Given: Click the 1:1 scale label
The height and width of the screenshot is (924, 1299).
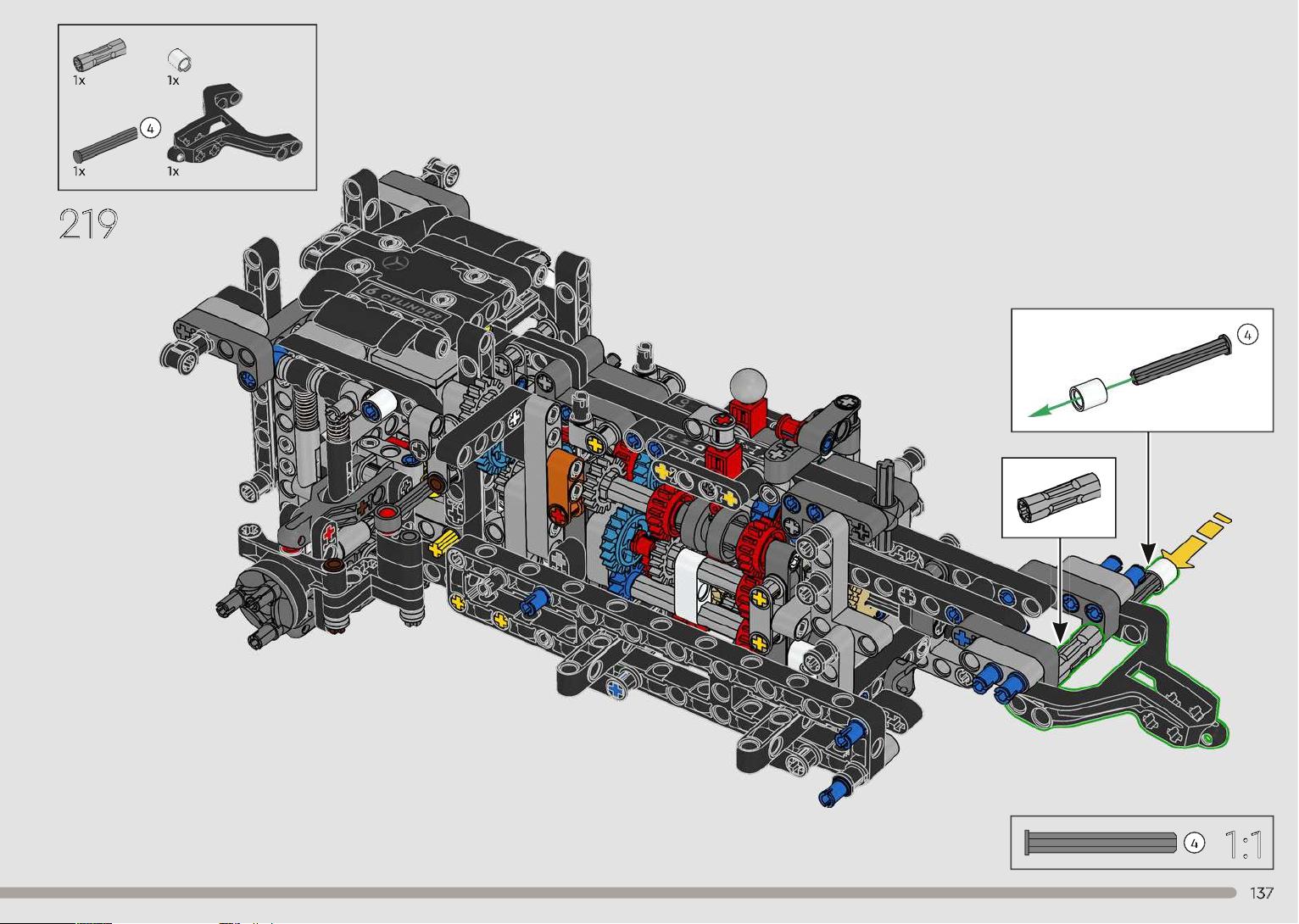Looking at the screenshot, I should 1243,844.
